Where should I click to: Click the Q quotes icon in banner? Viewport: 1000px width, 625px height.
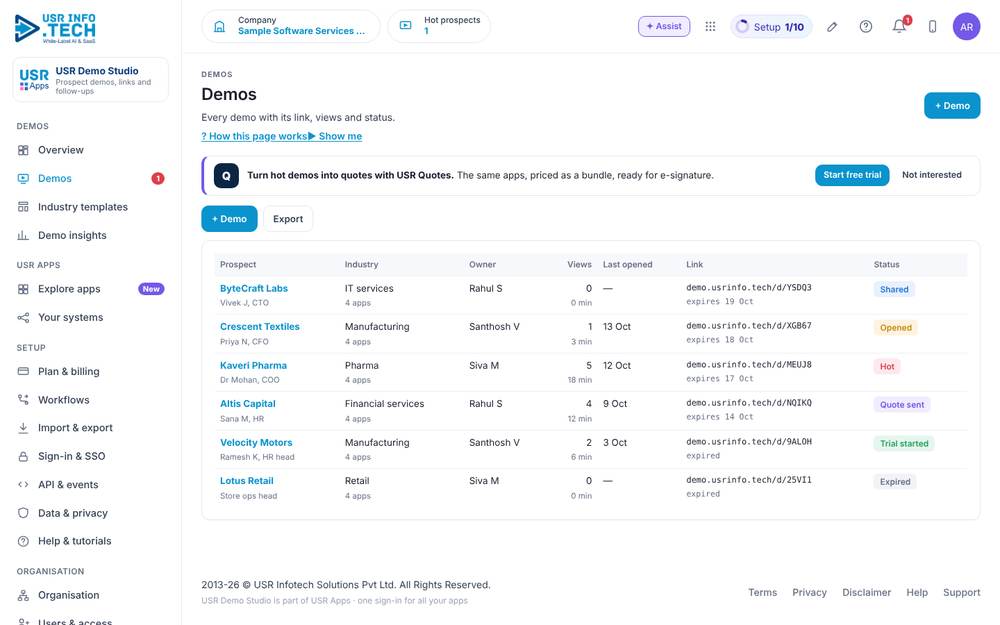226,175
